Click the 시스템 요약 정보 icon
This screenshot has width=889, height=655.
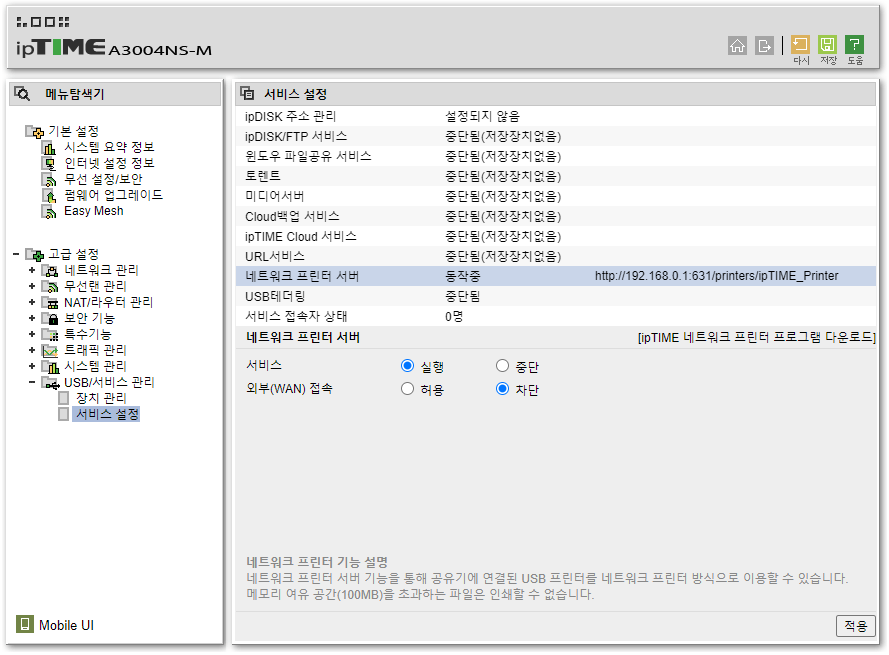tap(49, 148)
